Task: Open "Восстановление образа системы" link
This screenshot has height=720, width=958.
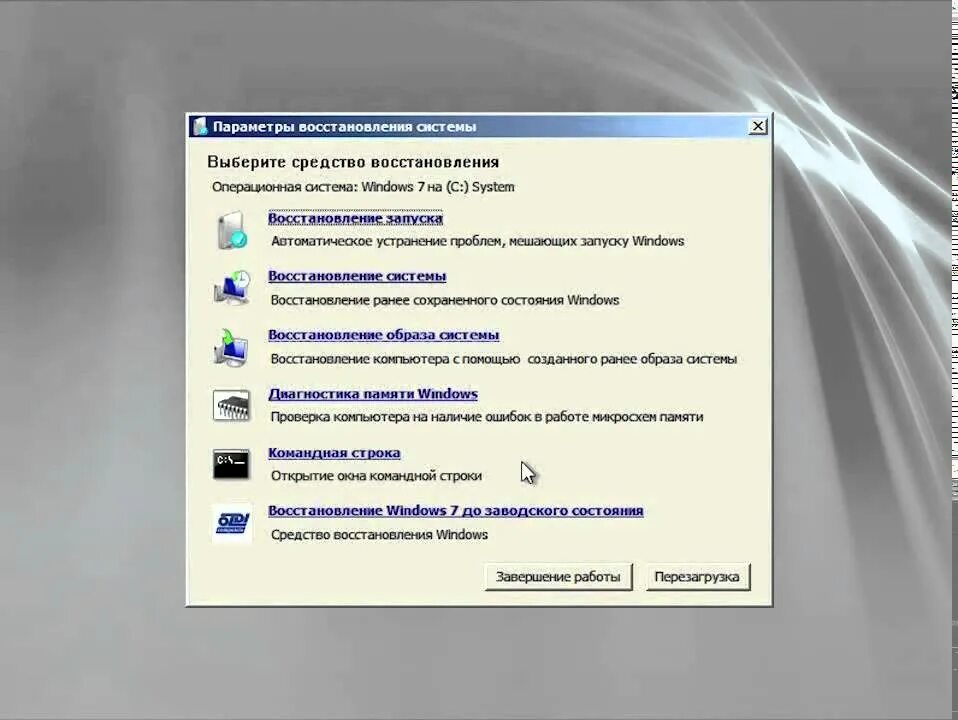Action: click(384, 334)
